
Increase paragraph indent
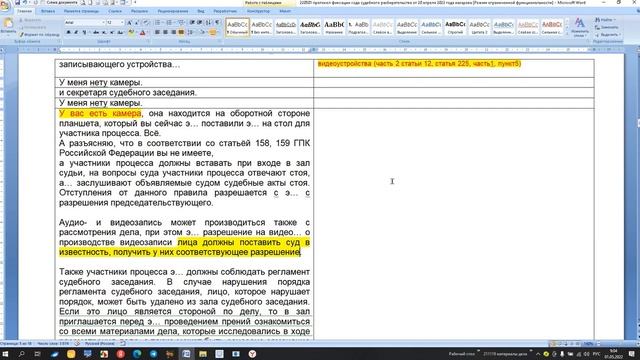coord(200,22)
